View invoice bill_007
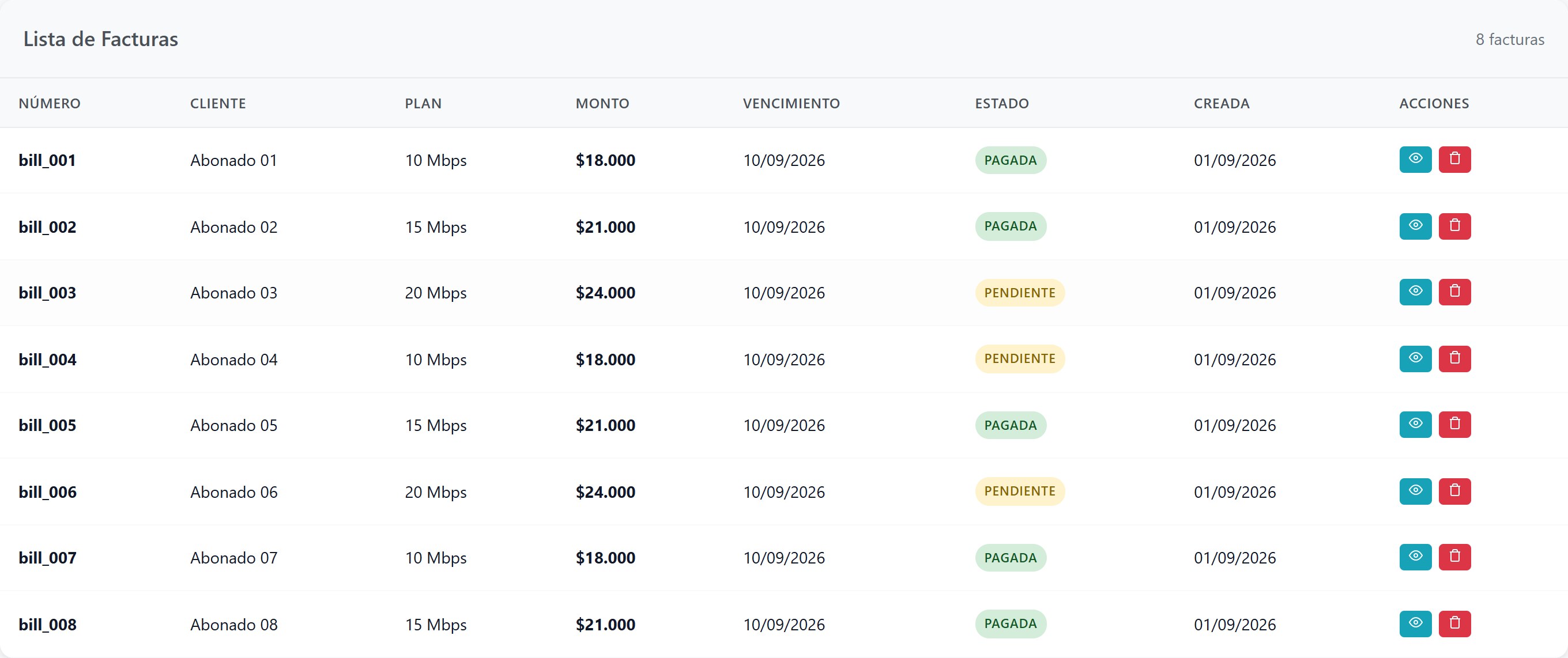Screen dimensions: 1568x658 (1415, 557)
